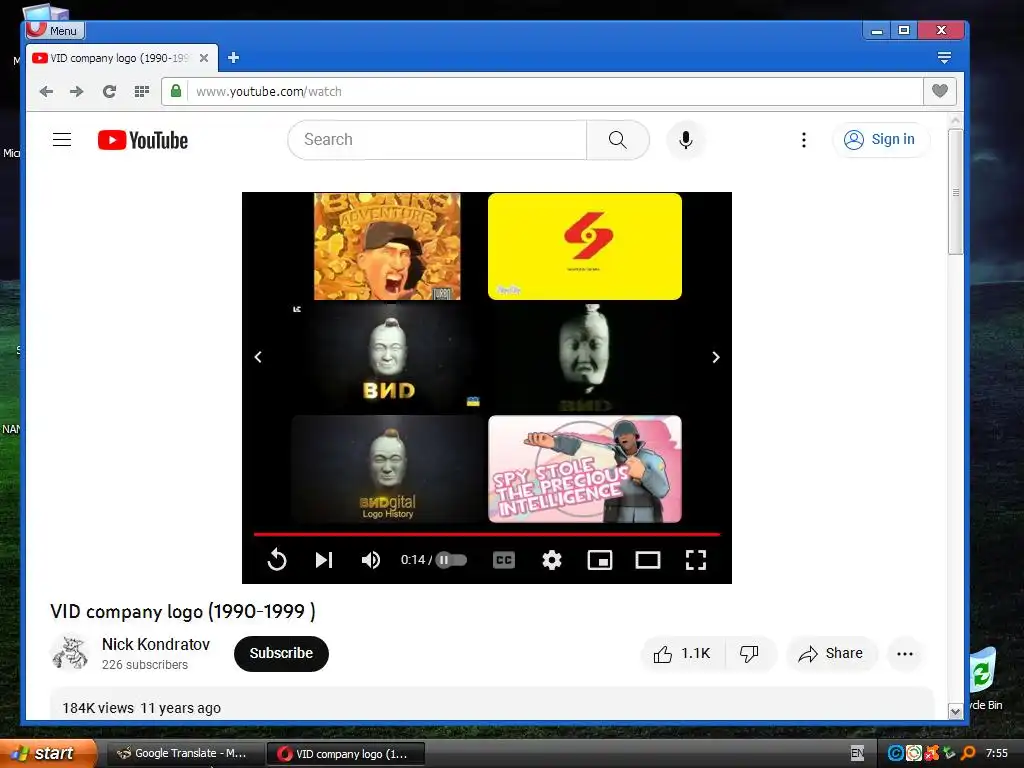Screen dimensions: 1024x768
Task: Open YouTube hamburger guide menu
Action: 62,140
